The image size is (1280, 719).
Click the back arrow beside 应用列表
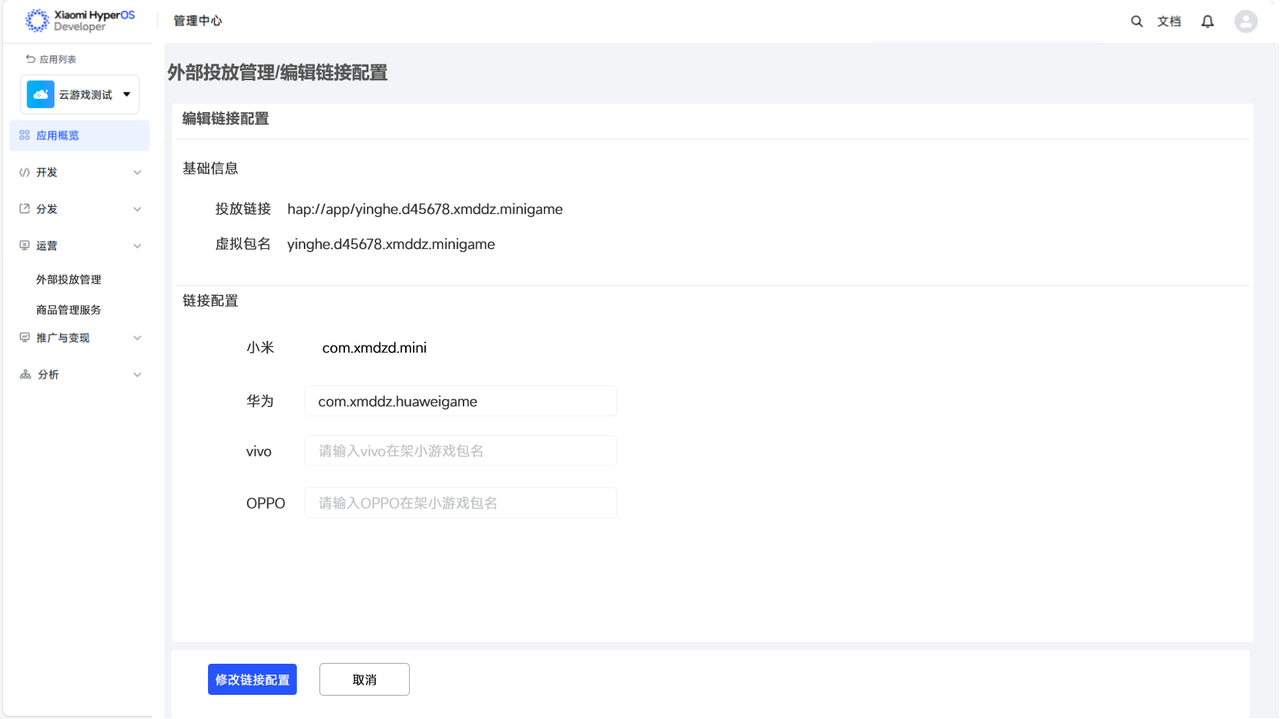(x=30, y=59)
